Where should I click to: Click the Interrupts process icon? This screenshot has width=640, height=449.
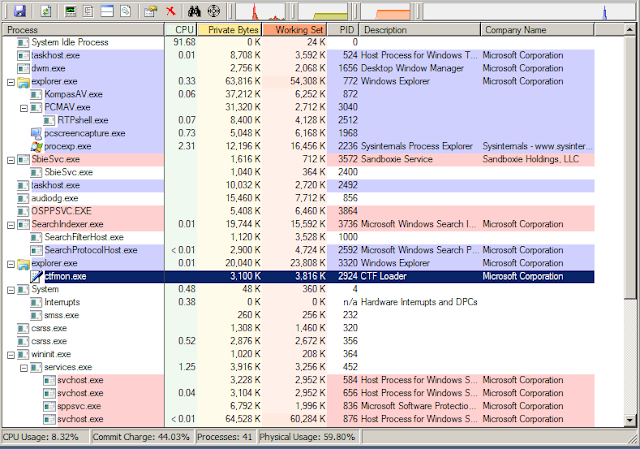click(x=36, y=302)
